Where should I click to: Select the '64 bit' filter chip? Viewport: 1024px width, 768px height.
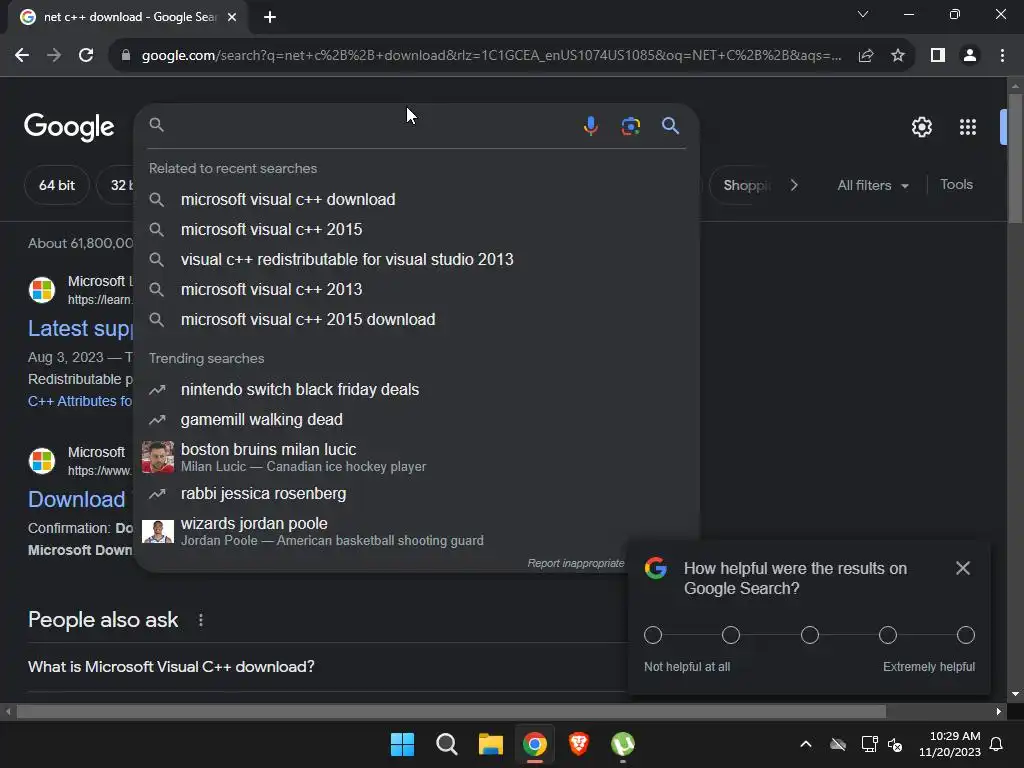point(57,185)
